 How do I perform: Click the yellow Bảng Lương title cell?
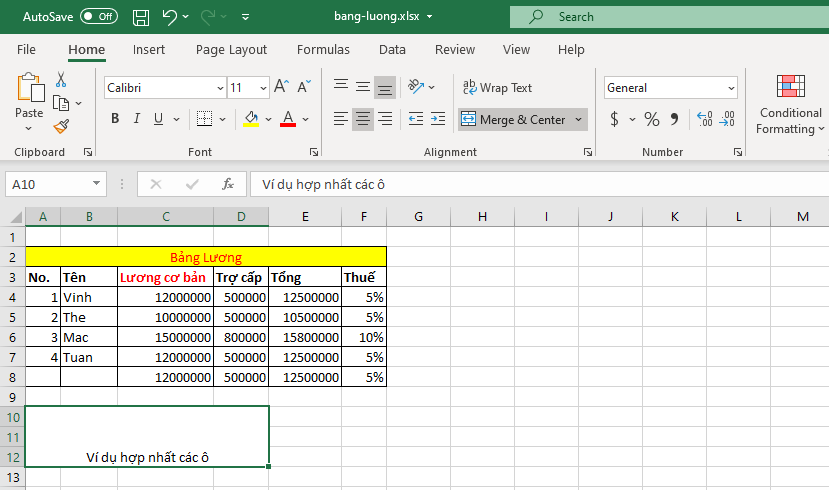[206, 257]
